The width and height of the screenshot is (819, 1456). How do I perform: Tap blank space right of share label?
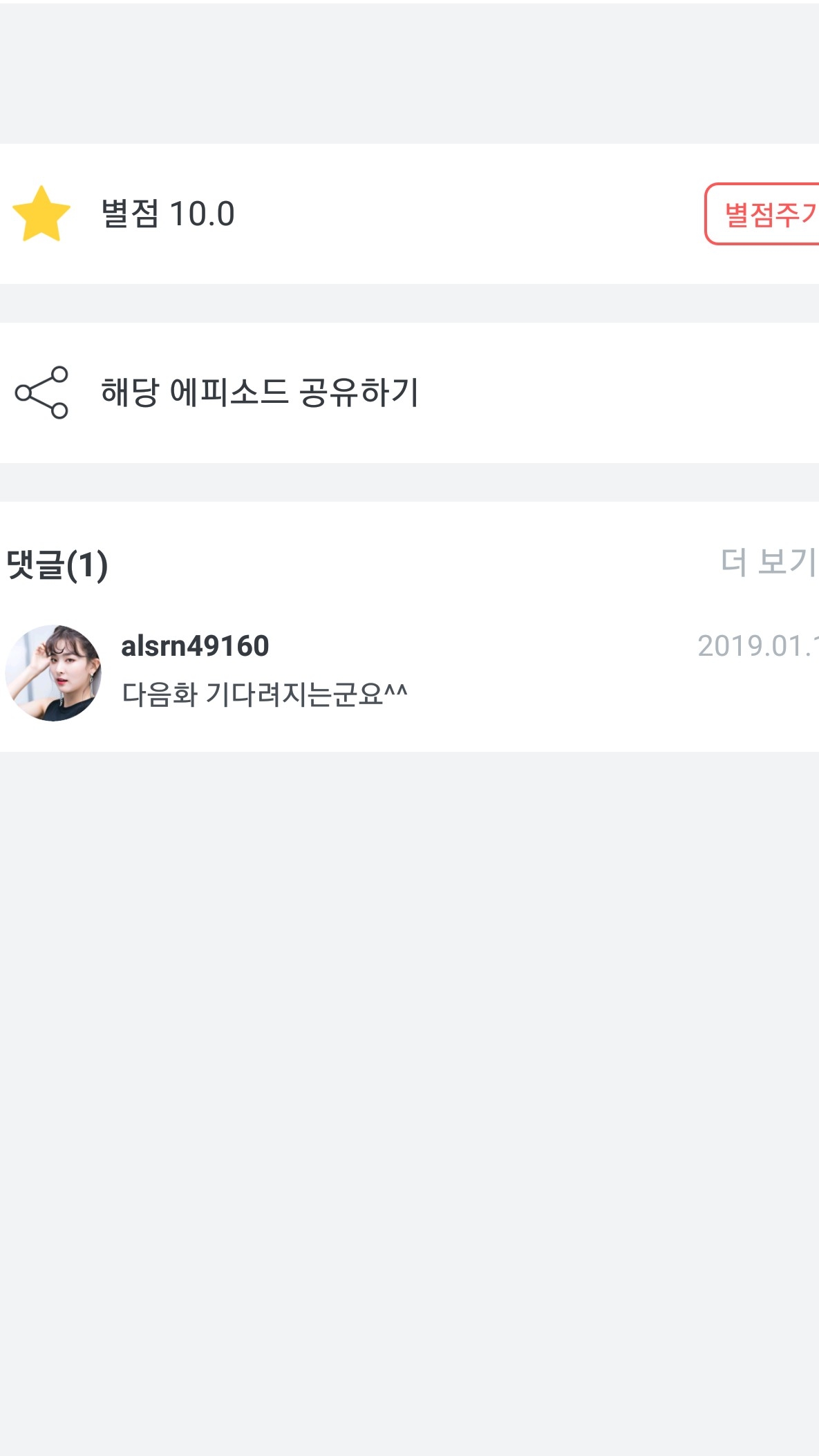tap(615, 393)
